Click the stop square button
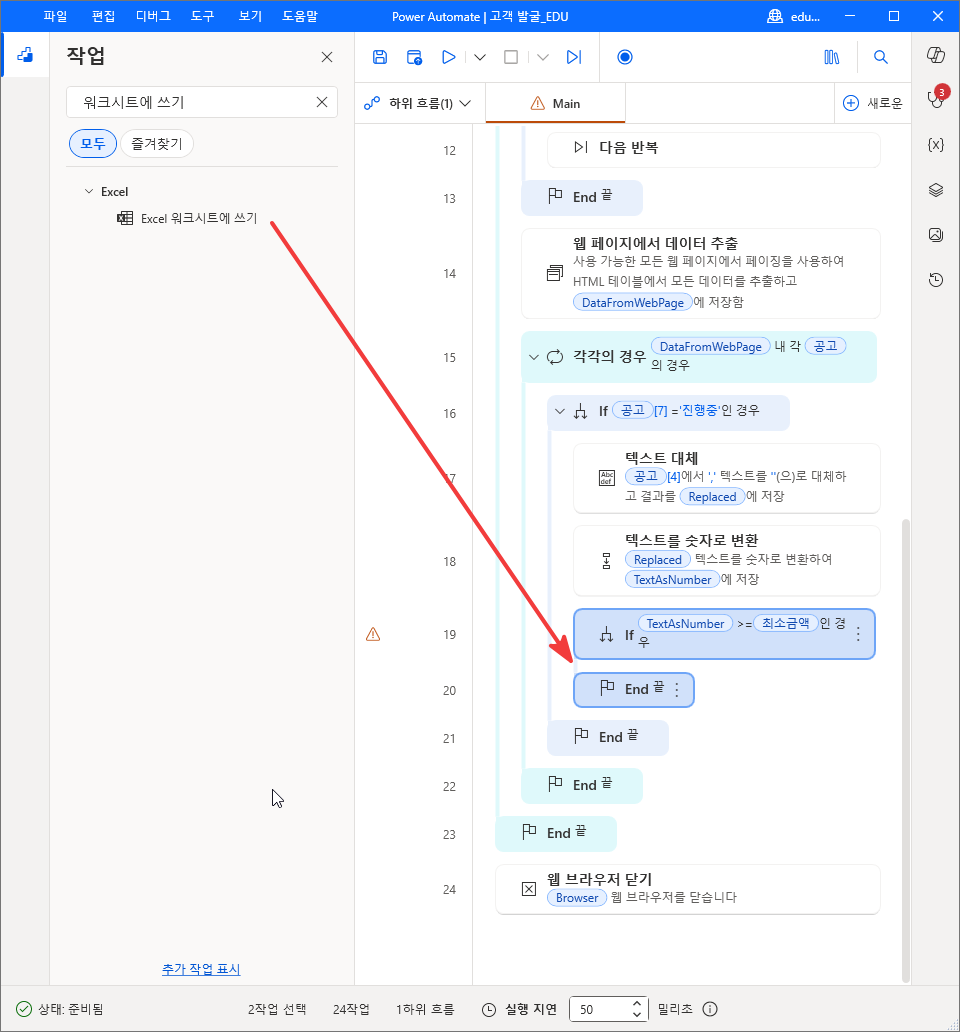The width and height of the screenshot is (960, 1032). pos(511,57)
